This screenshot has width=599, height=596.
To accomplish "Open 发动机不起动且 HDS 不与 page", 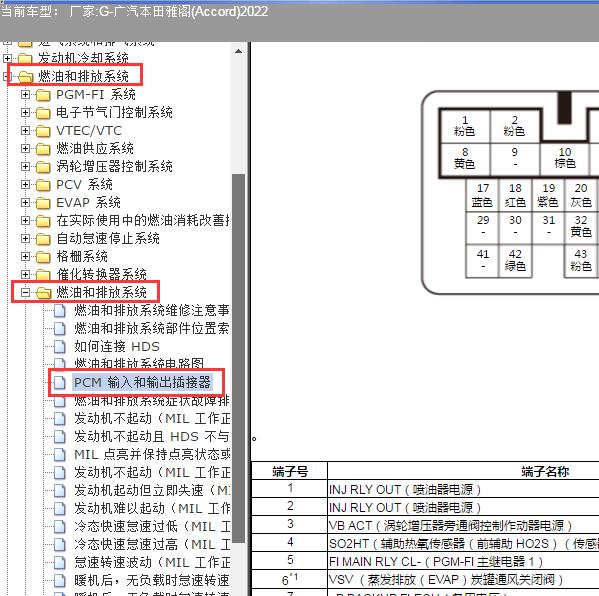I will [152, 436].
